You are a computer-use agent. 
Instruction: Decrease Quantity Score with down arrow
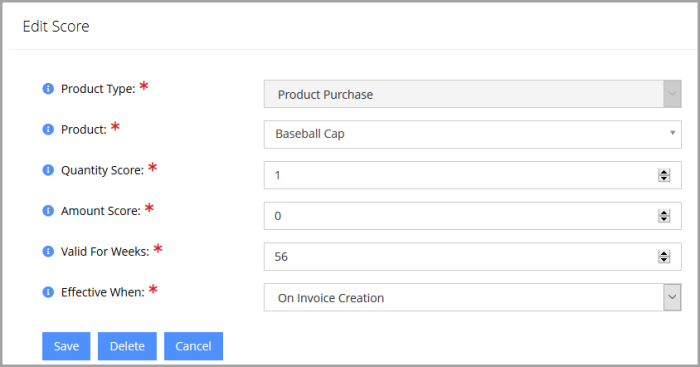pyautogui.click(x=664, y=178)
